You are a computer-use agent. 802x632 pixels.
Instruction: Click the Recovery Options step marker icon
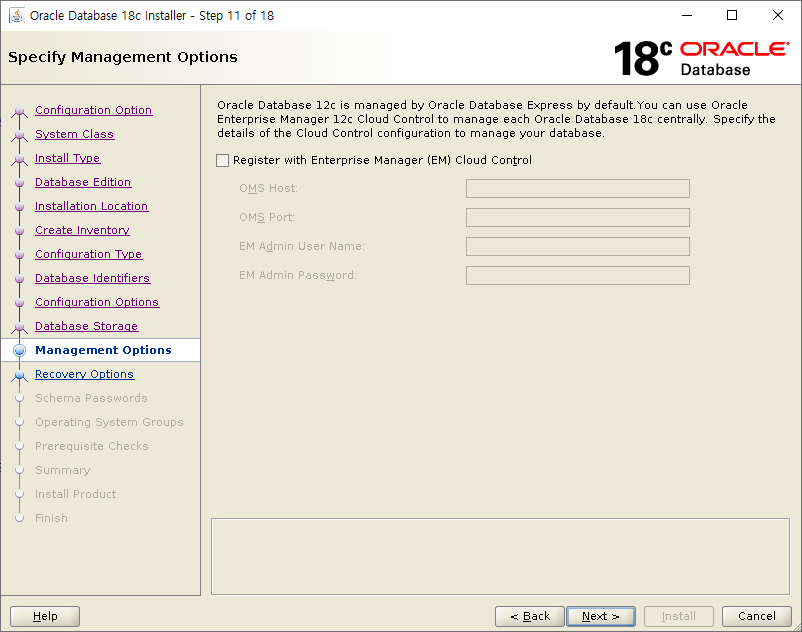point(19,375)
